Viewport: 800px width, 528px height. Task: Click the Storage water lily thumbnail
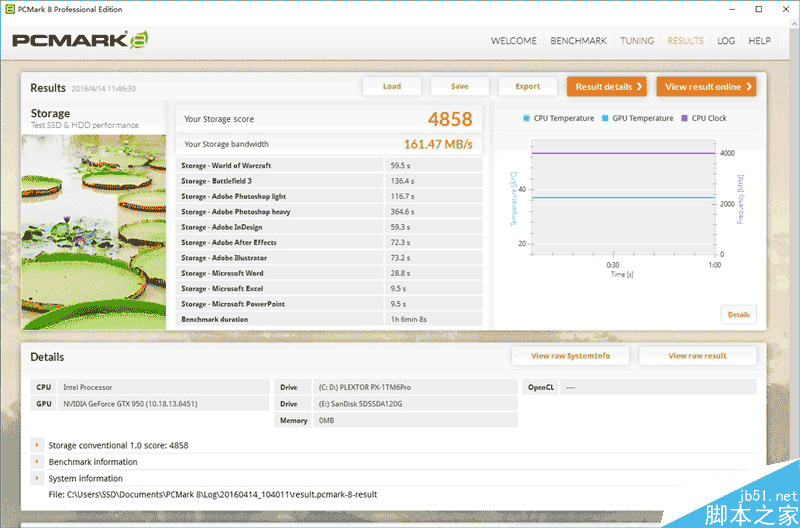pyautogui.click(x=95, y=230)
